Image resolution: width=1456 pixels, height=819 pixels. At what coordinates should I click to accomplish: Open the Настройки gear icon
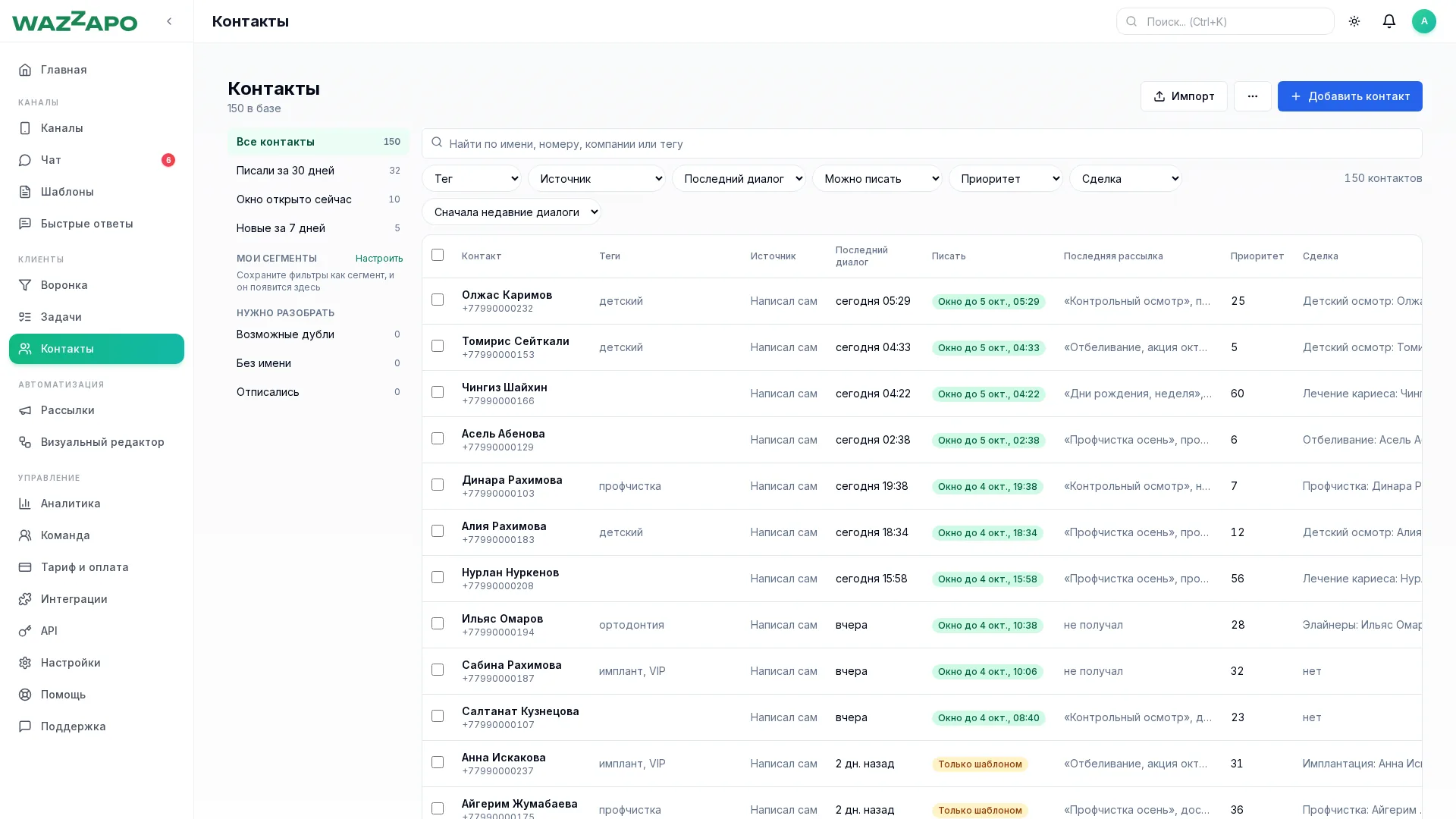point(25,663)
